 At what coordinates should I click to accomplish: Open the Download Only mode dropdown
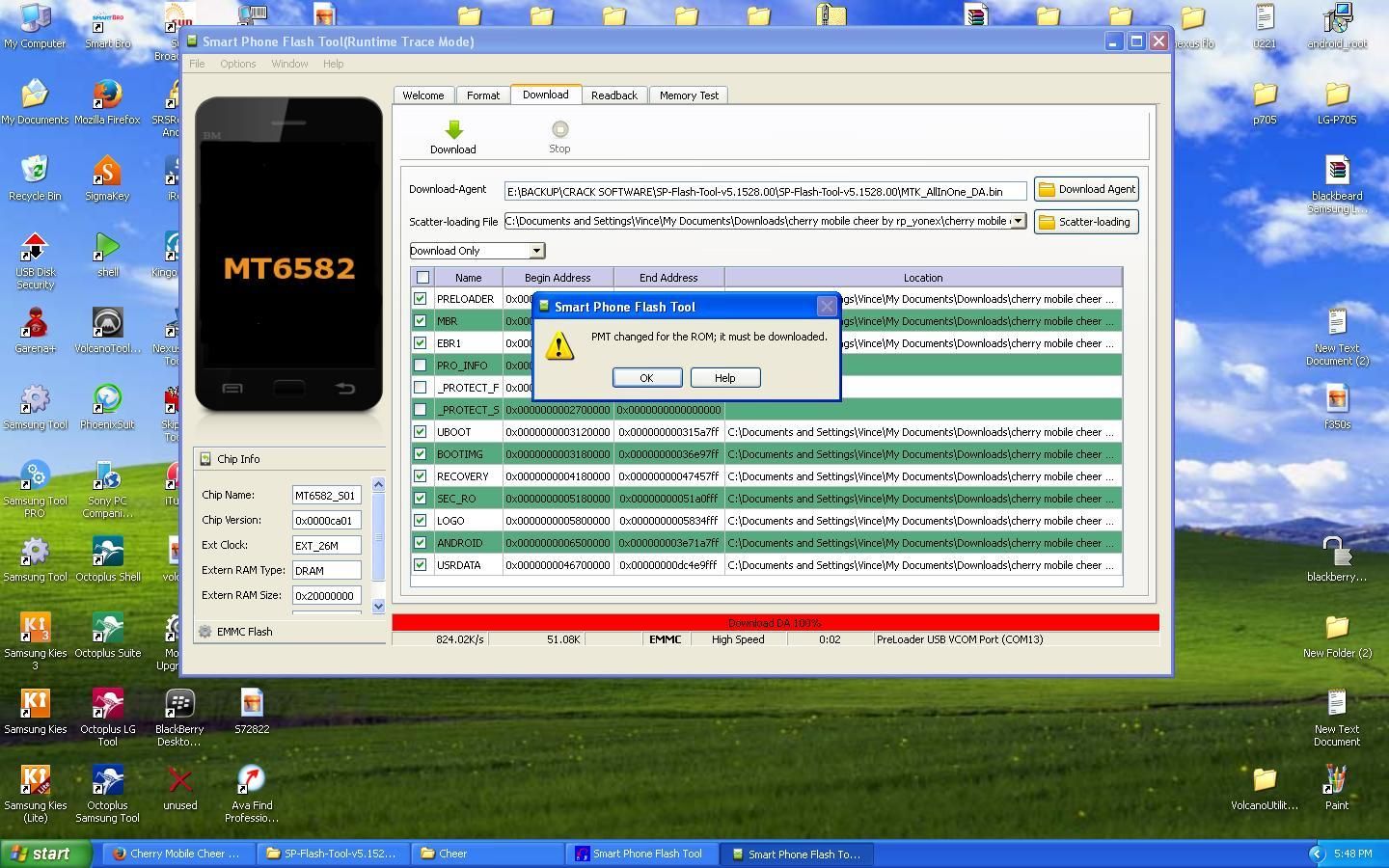tap(477, 251)
